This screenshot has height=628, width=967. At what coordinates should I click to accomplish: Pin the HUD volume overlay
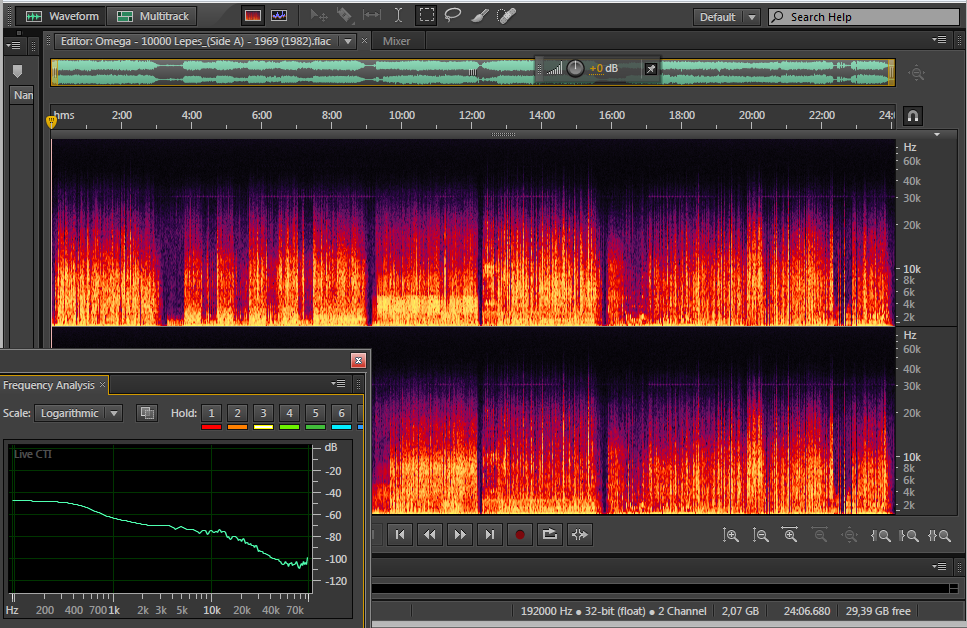(651, 69)
